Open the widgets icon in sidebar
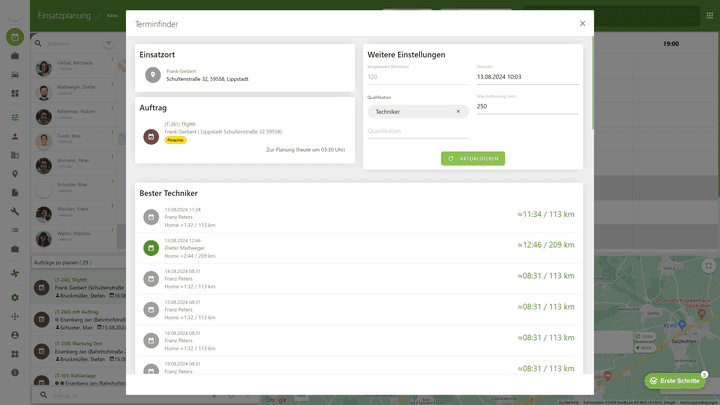Screen dimensions: 720x405 [x=15, y=354]
